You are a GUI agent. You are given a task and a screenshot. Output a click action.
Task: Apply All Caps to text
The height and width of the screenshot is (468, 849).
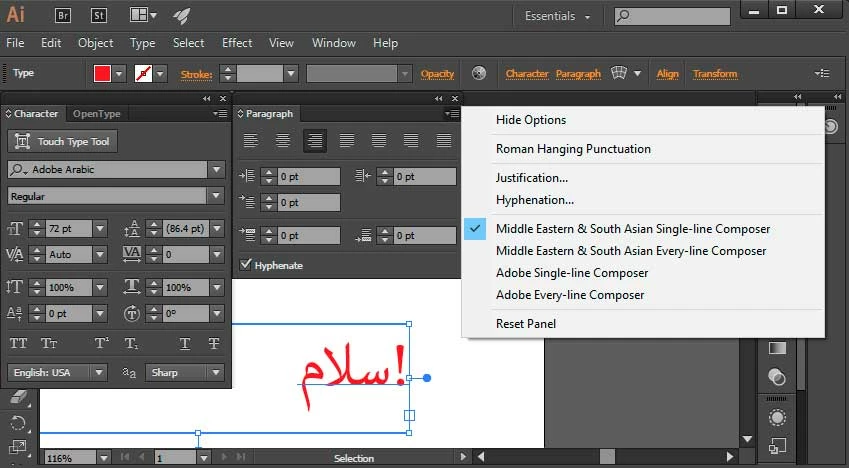point(18,343)
